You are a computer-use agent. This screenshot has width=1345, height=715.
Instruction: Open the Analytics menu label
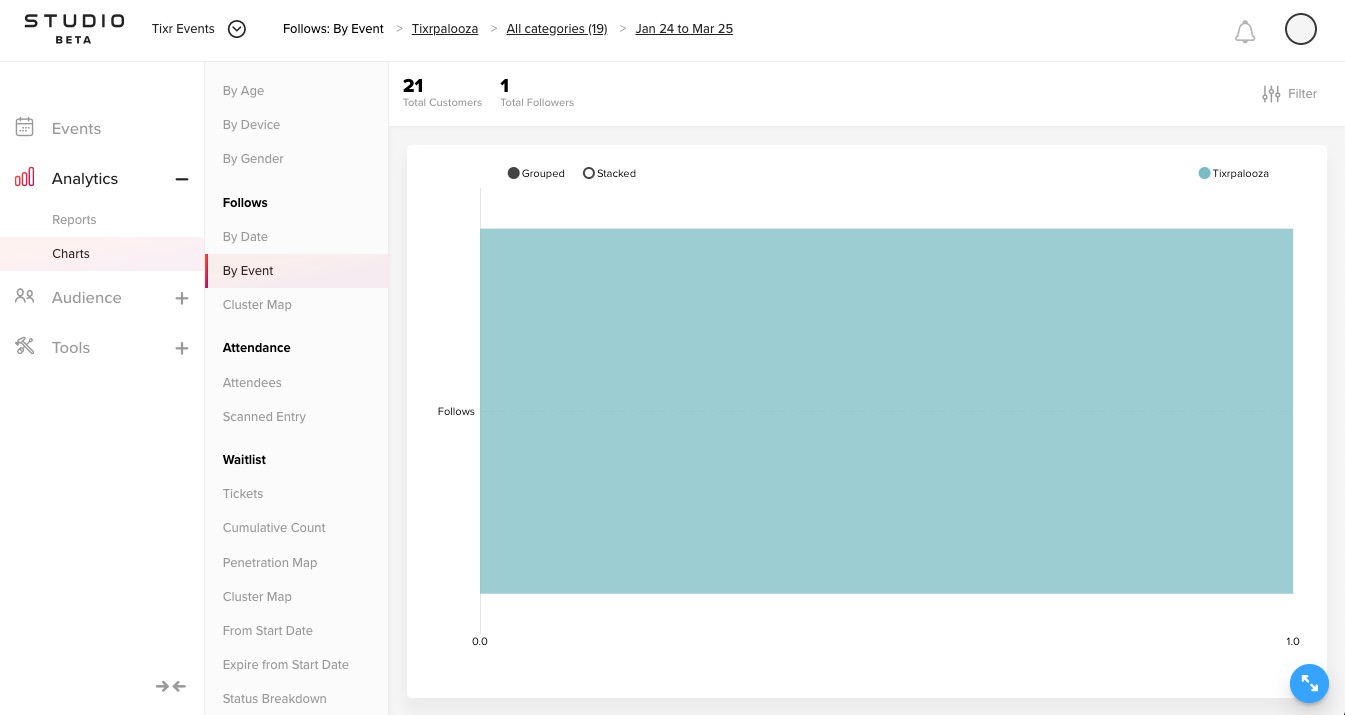click(x=85, y=178)
